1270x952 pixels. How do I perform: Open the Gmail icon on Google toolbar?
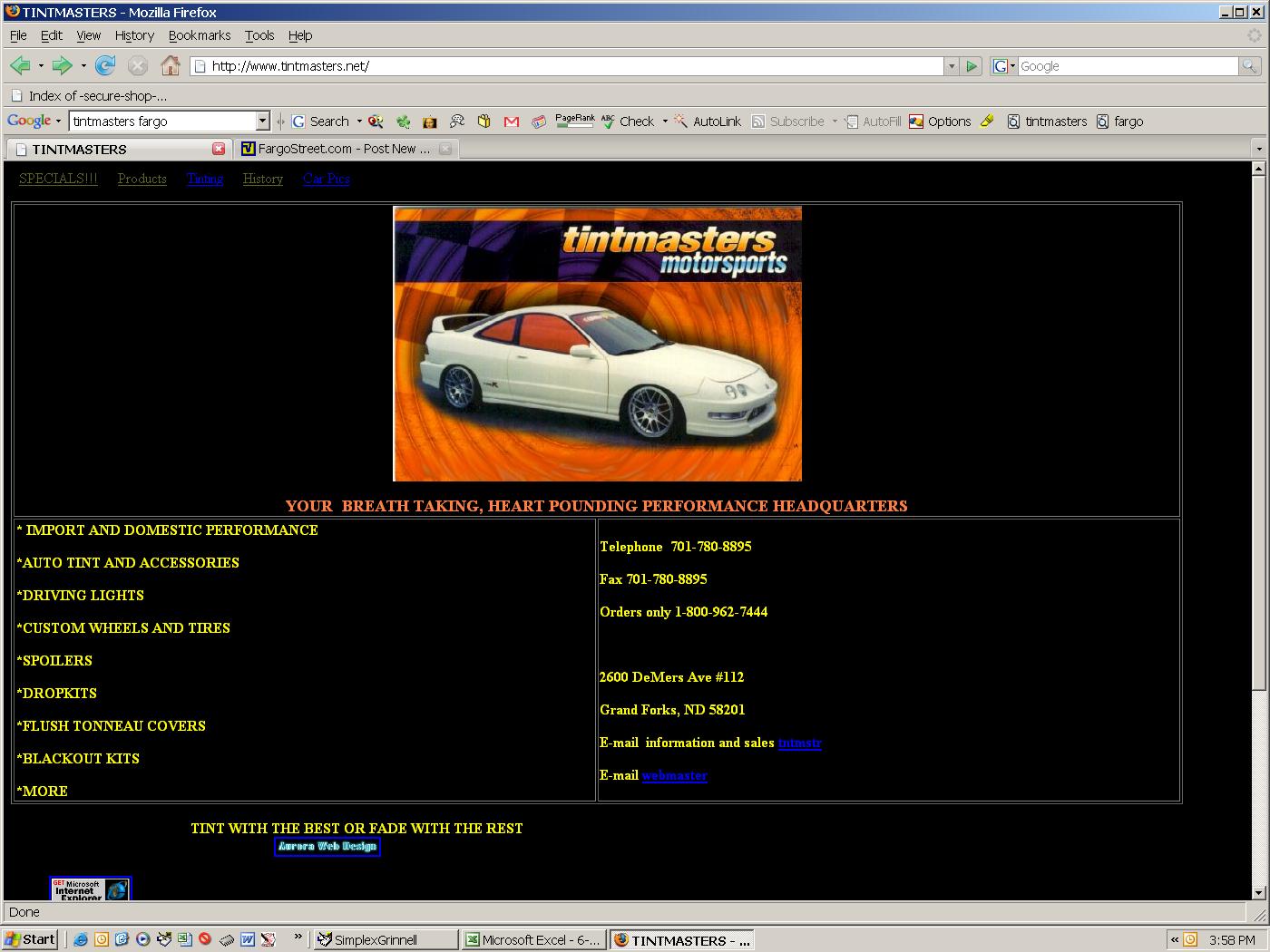(512, 121)
